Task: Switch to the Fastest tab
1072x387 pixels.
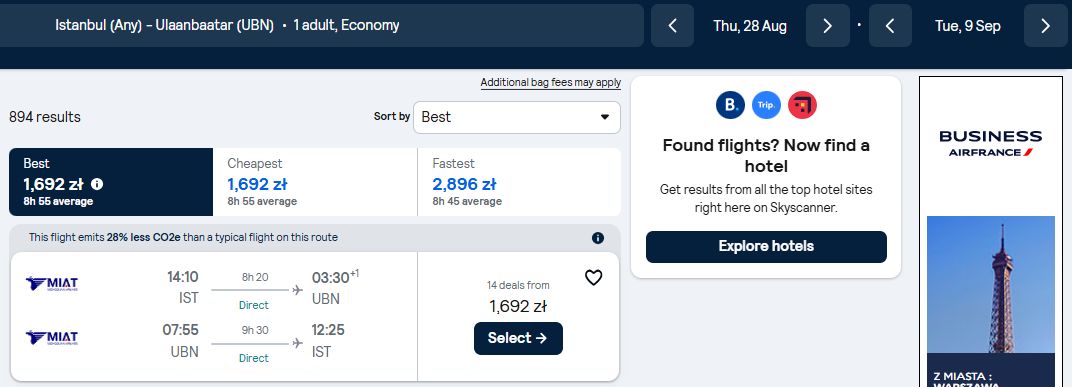Action: [x=519, y=182]
